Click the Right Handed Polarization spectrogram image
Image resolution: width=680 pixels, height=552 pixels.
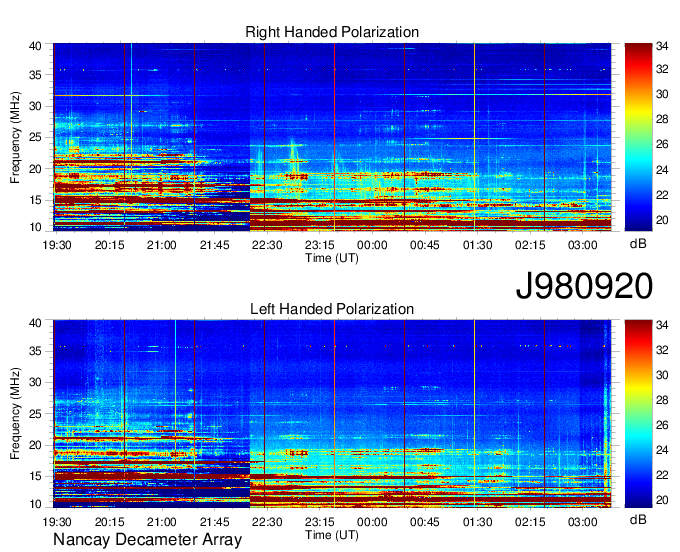332,137
